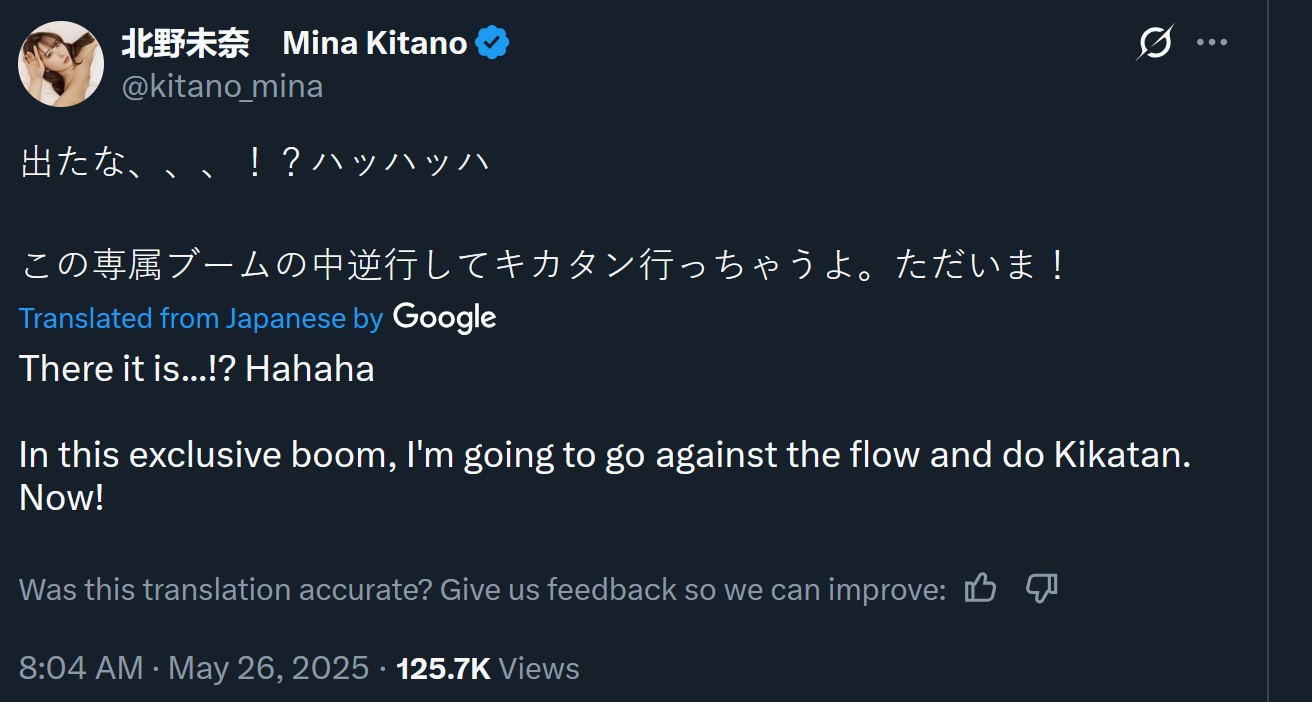Click the display name 北野未奈

tap(185, 43)
